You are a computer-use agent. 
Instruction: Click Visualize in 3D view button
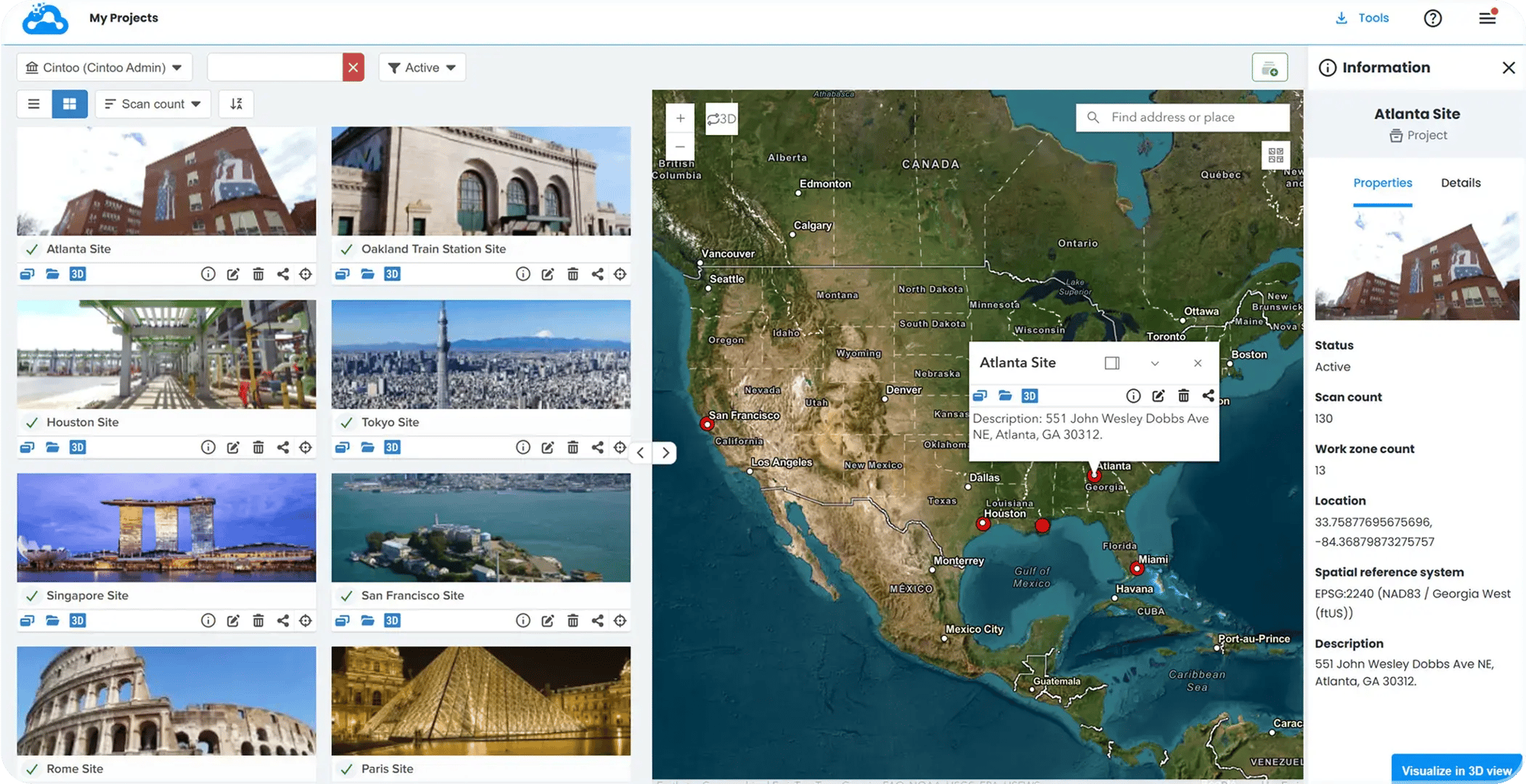(1456, 770)
